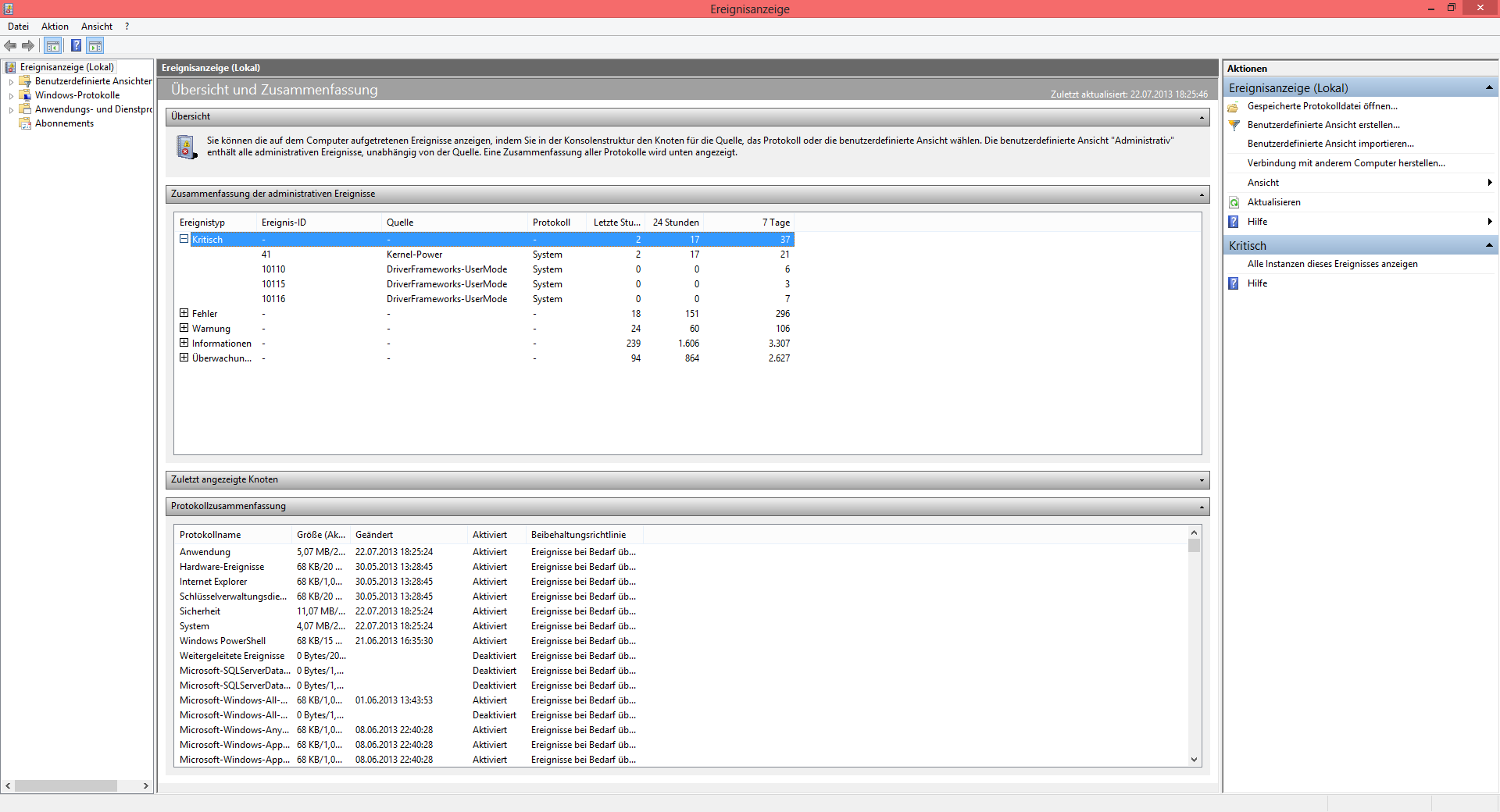Click the filter funnel icon for custom view

coord(1234,125)
